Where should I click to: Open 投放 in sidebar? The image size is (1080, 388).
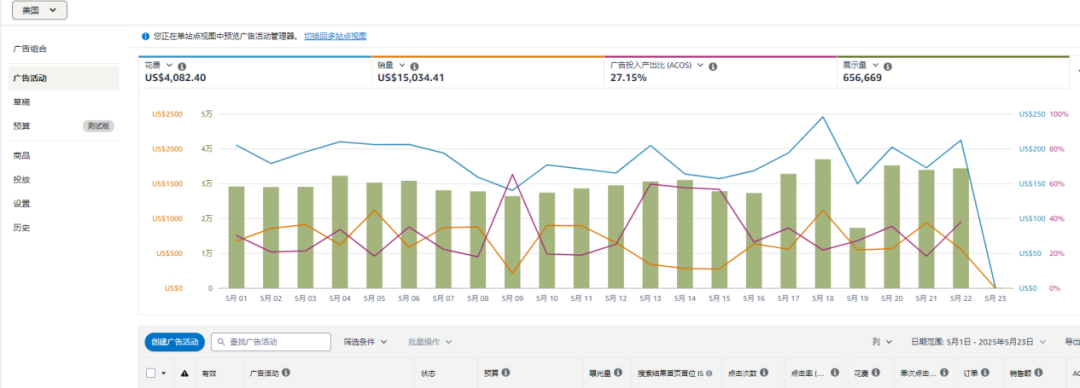[21, 180]
